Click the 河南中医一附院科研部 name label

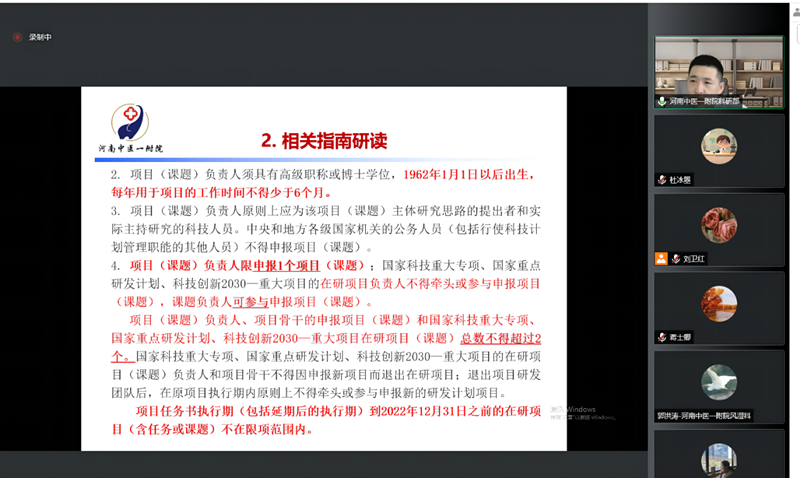click(x=704, y=101)
